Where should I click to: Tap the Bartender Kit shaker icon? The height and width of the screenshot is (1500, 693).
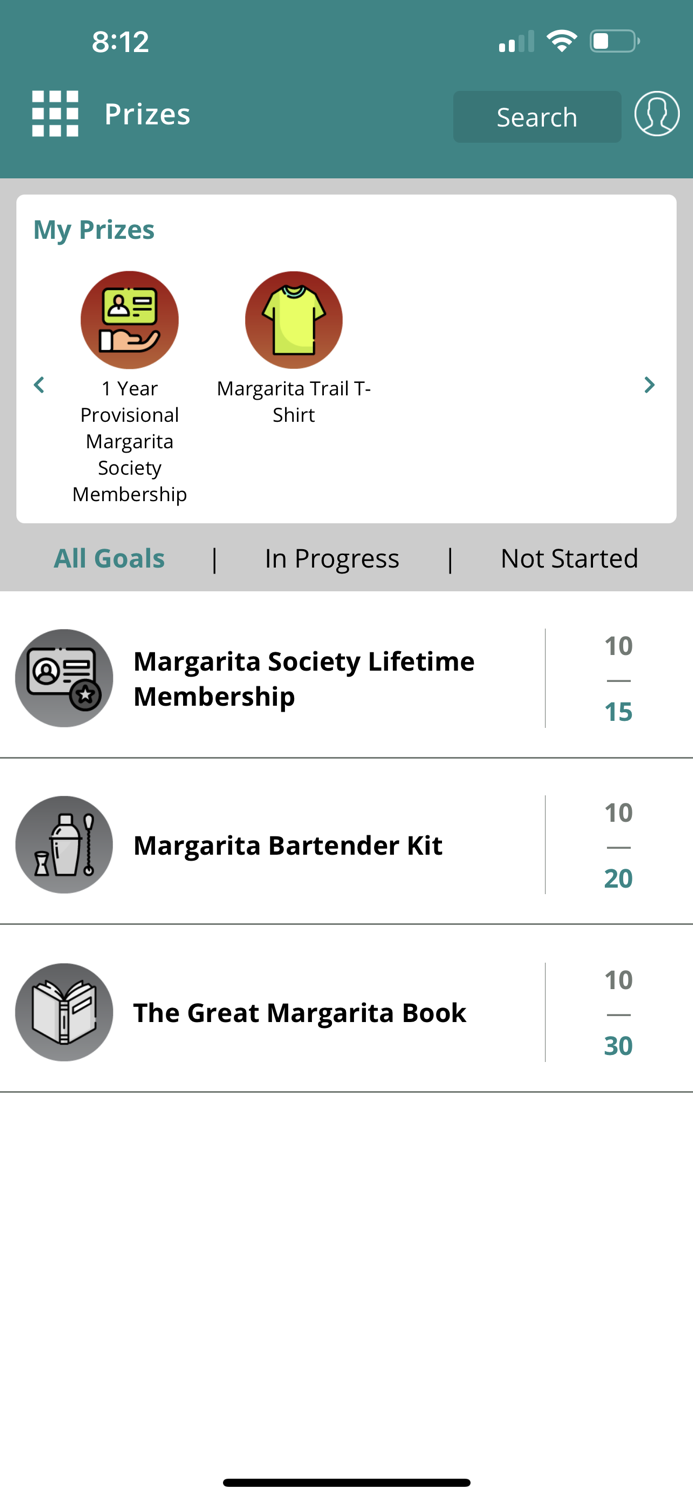point(64,845)
